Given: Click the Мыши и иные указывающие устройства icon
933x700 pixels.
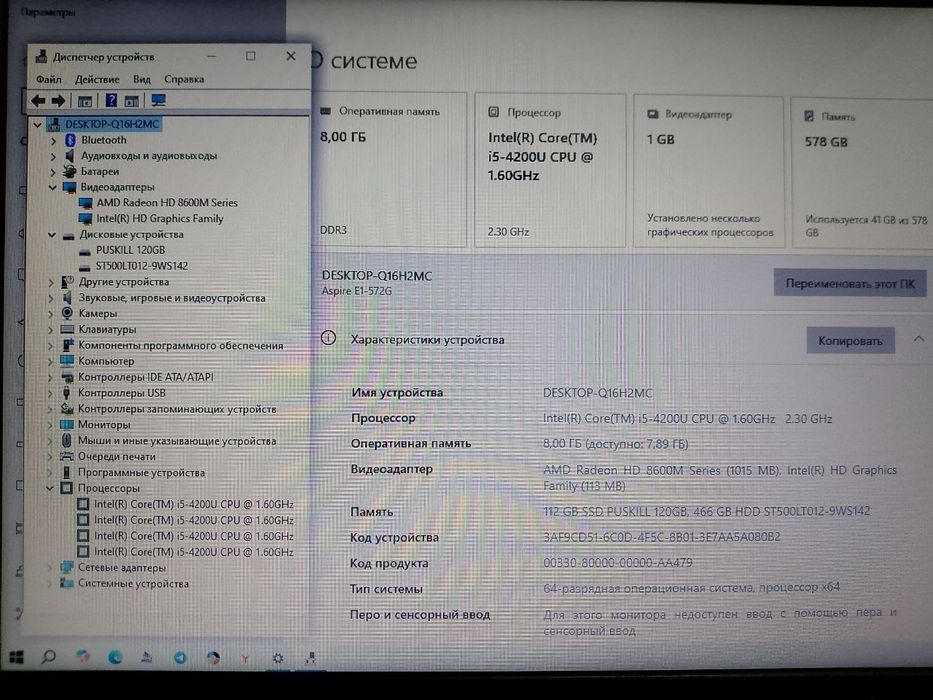Looking at the screenshot, I should click(67, 440).
